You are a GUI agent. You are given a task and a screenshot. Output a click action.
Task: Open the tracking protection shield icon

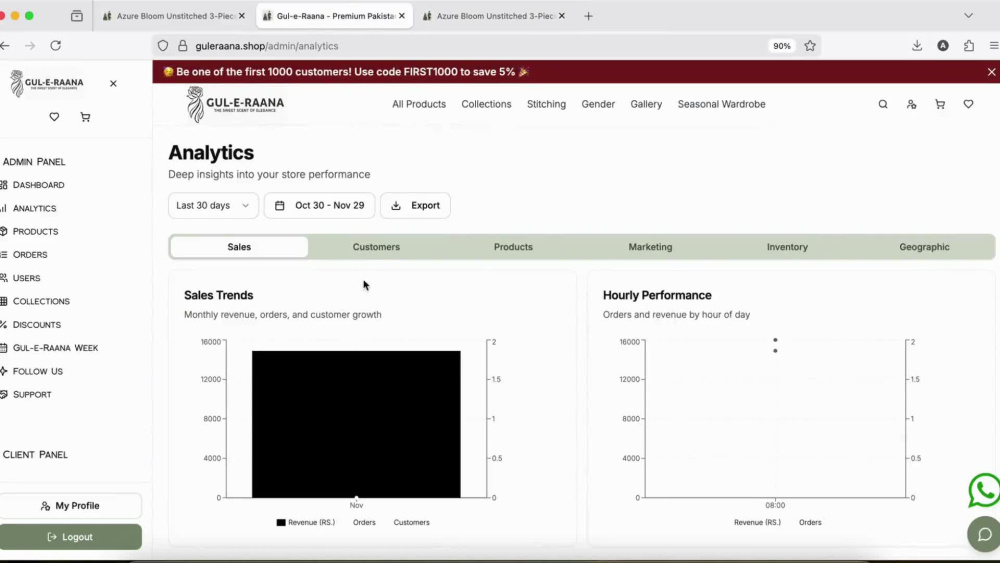(163, 46)
